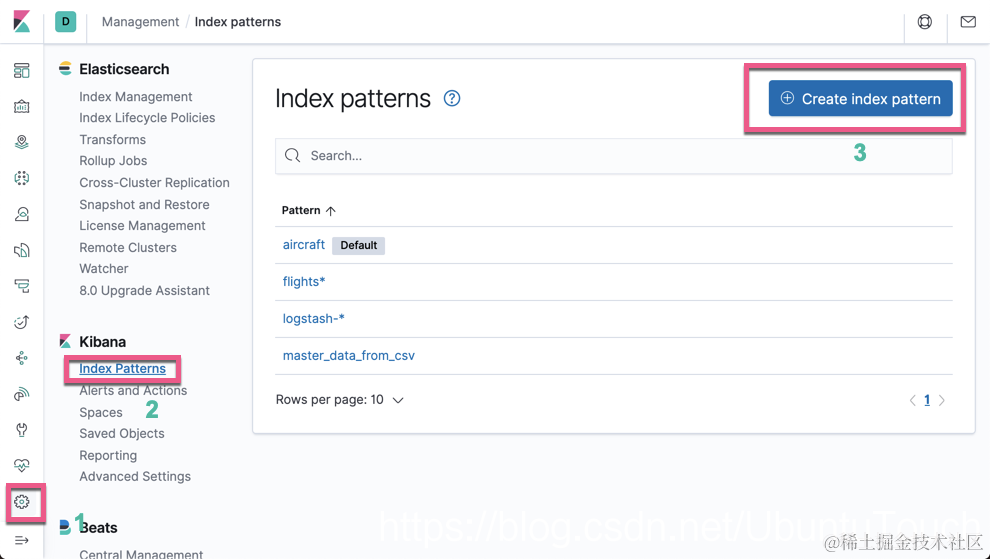
Task: Open the master_data_from_csv pattern link
Action: 349,356
